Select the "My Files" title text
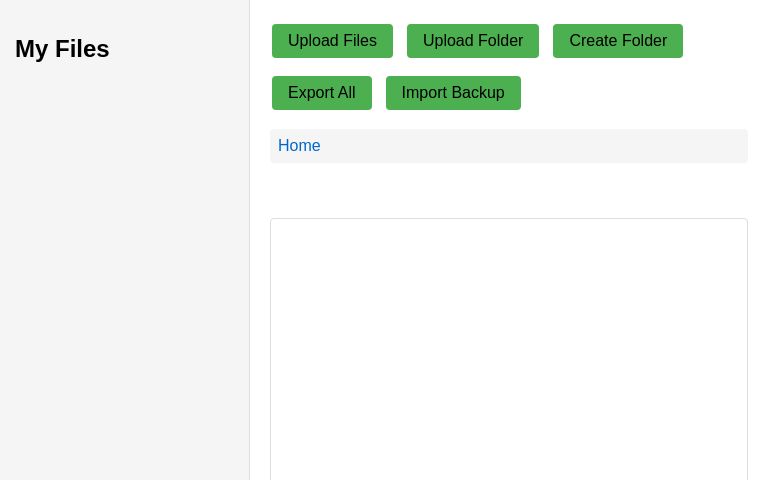 [62, 49]
